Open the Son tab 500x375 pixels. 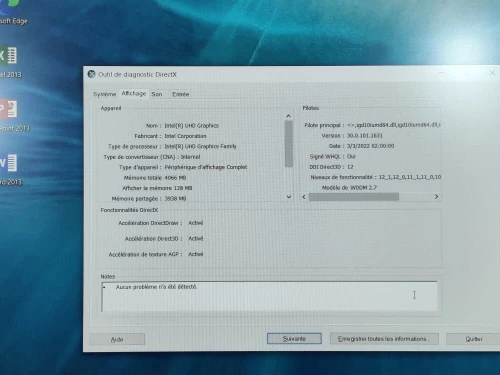pyautogui.click(x=157, y=94)
